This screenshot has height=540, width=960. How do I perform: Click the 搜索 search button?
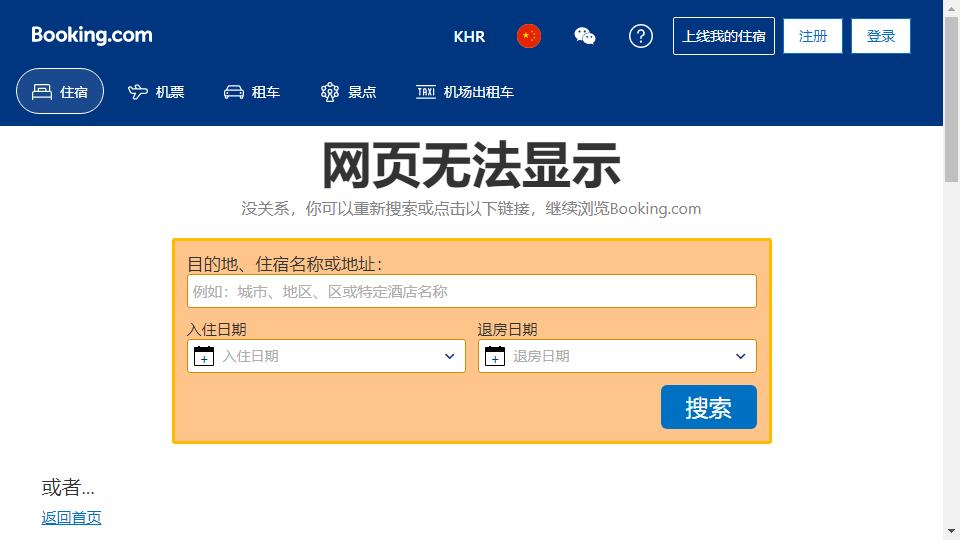pyautogui.click(x=708, y=407)
